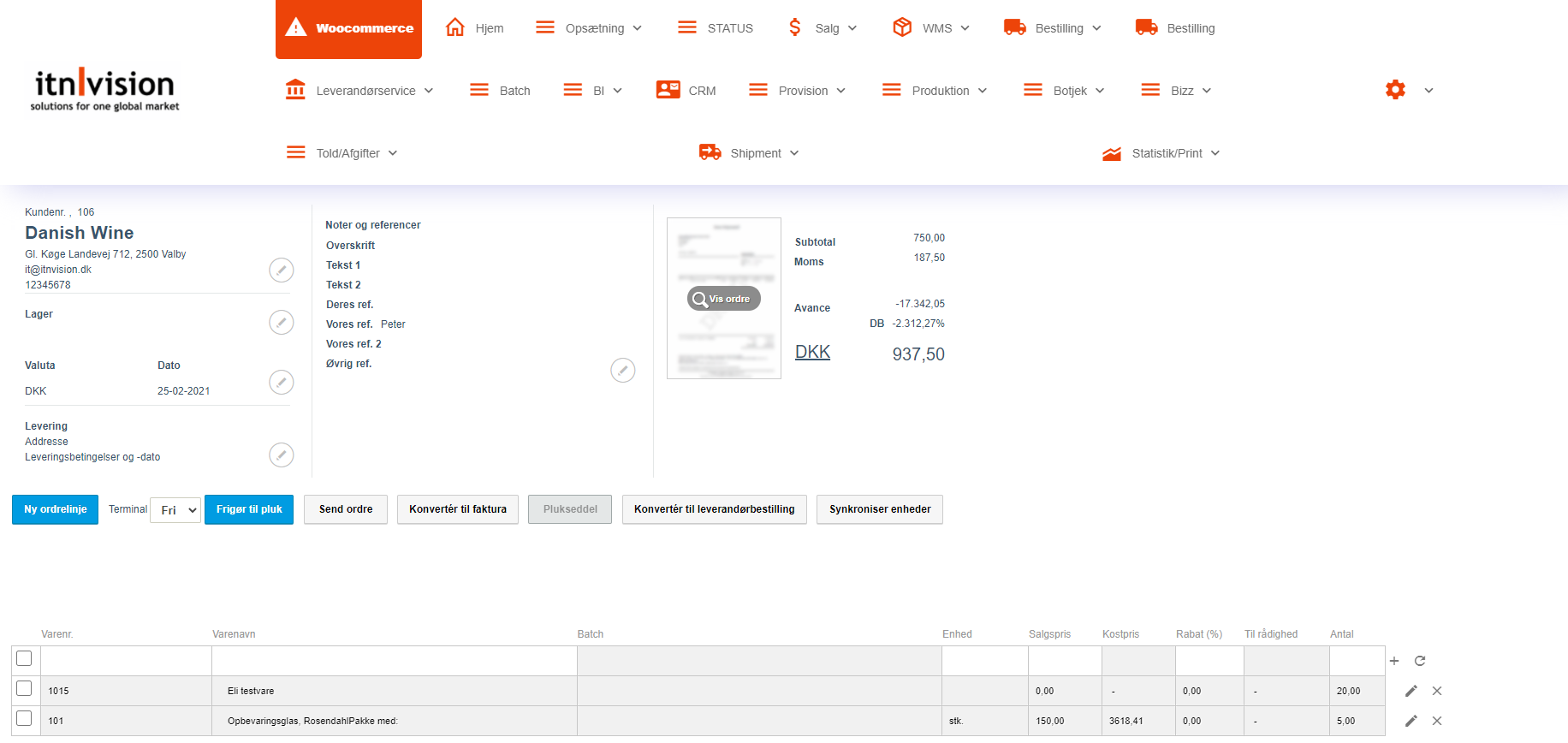Open the CRM menu item
The image size is (1568, 743).
(686, 91)
